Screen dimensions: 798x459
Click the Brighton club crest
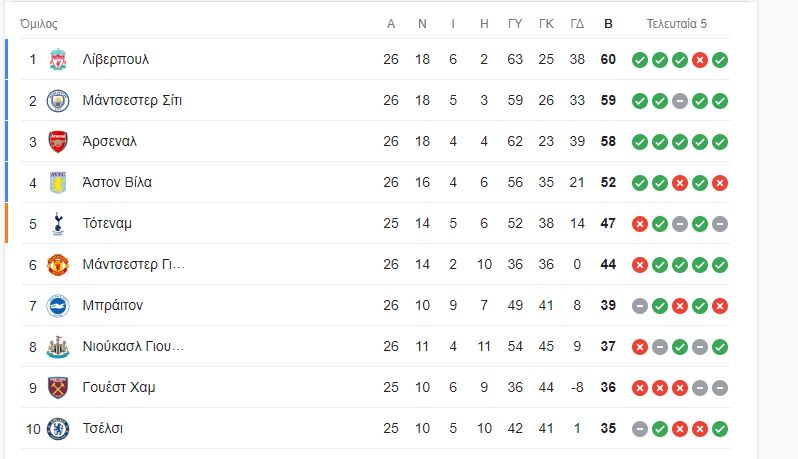click(x=57, y=306)
